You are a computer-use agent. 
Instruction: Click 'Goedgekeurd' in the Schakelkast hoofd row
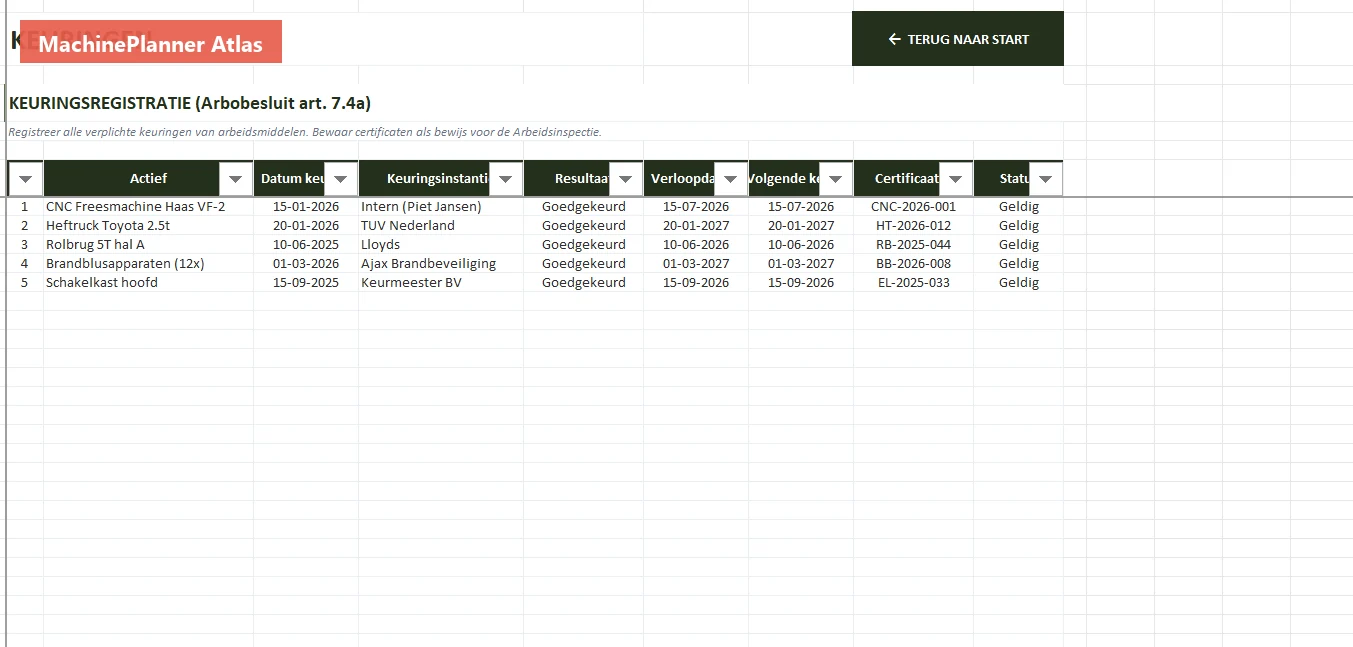coord(584,283)
